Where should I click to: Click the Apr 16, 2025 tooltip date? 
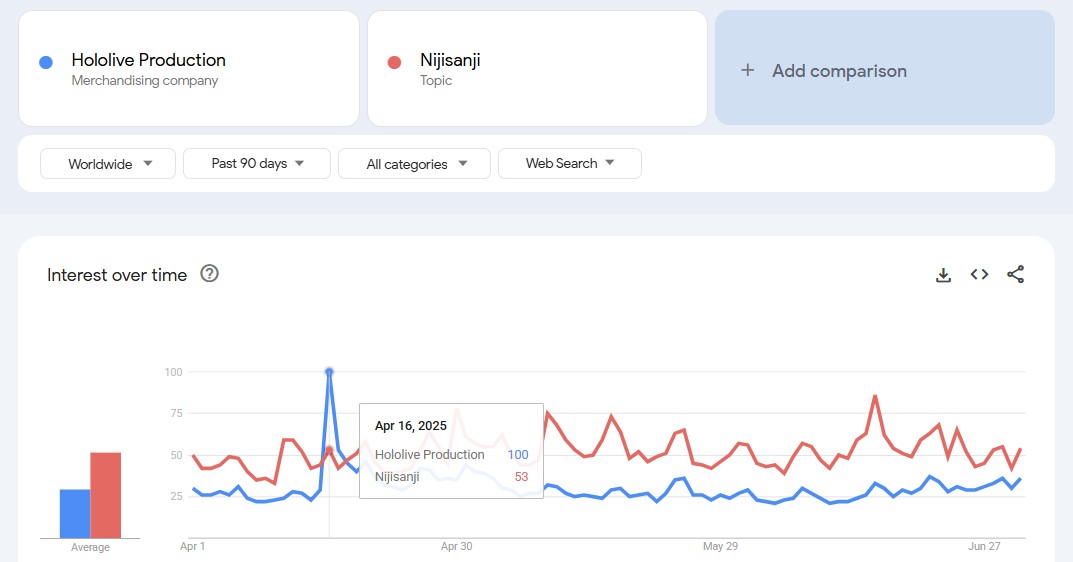pyautogui.click(x=411, y=426)
